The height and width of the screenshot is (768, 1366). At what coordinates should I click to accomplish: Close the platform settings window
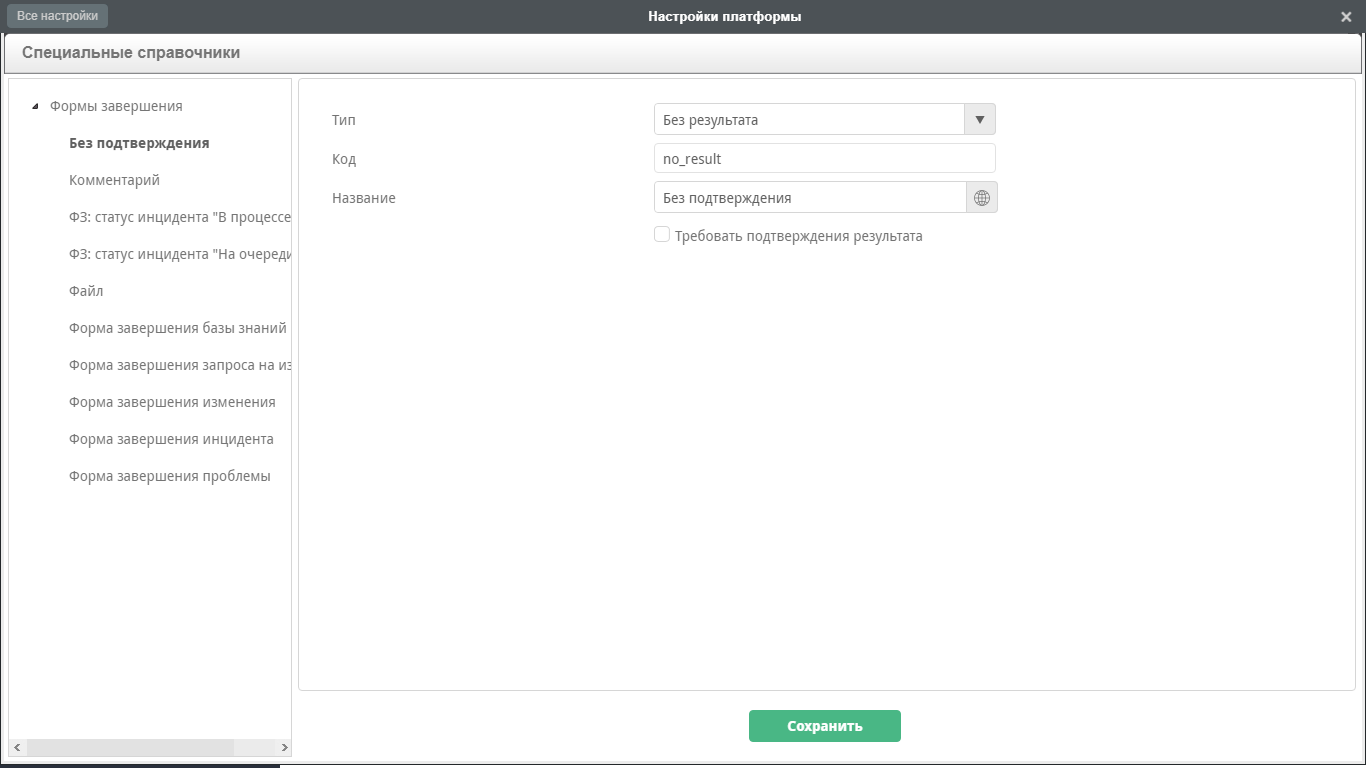(1346, 17)
